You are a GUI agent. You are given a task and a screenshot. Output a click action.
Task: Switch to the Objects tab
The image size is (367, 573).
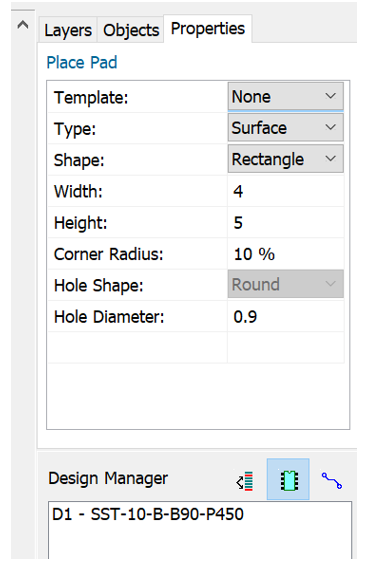click(131, 30)
